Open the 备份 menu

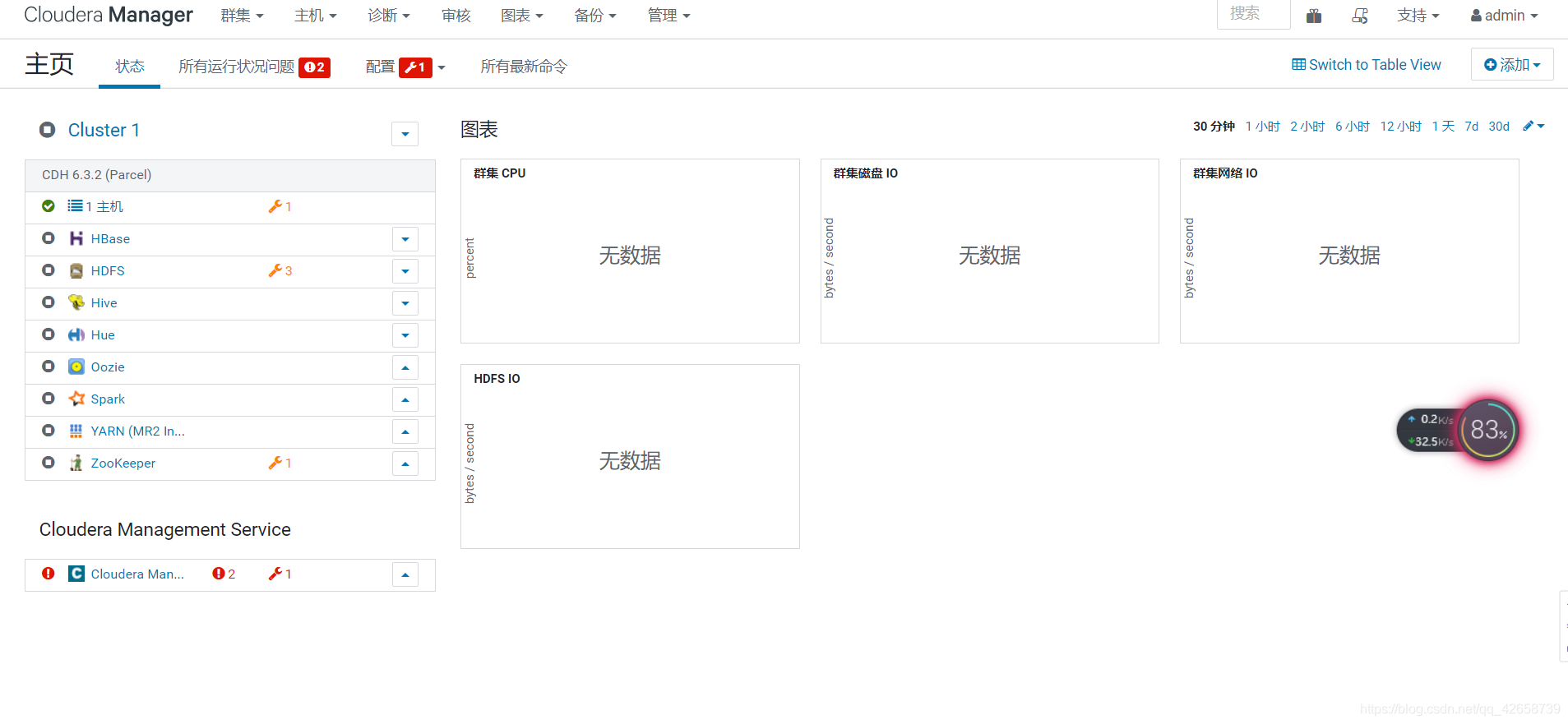click(x=595, y=16)
